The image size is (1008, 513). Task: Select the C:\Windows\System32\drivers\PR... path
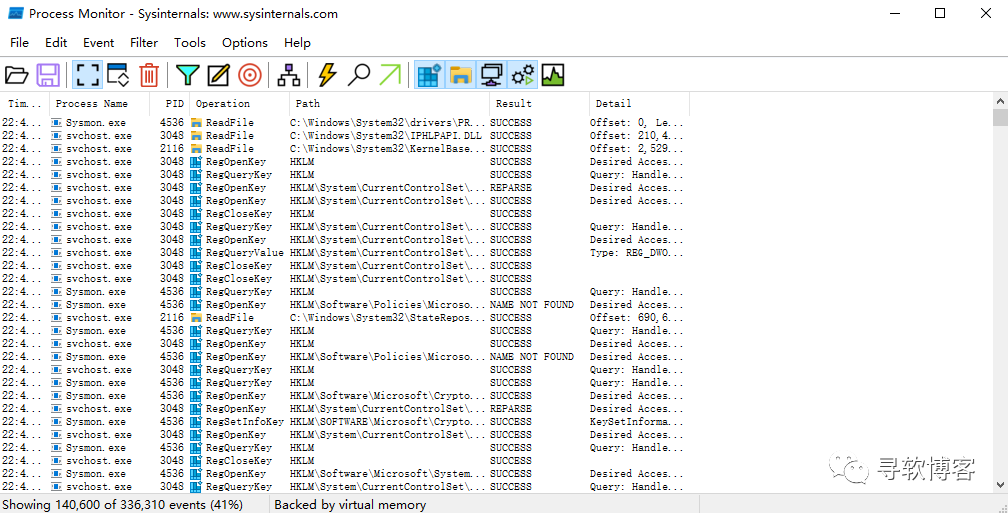(x=389, y=123)
